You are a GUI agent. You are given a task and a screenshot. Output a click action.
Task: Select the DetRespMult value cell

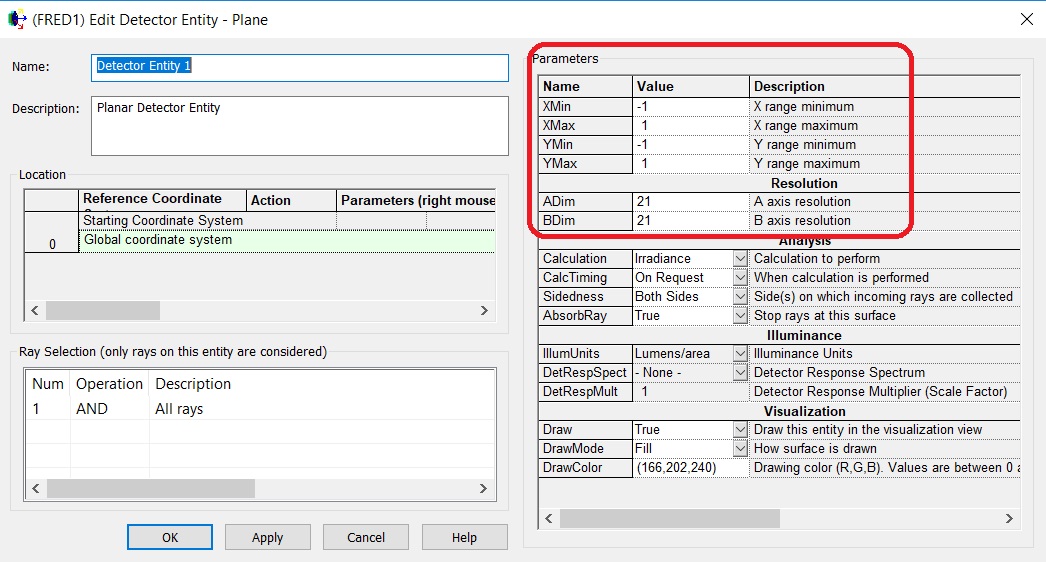690,391
